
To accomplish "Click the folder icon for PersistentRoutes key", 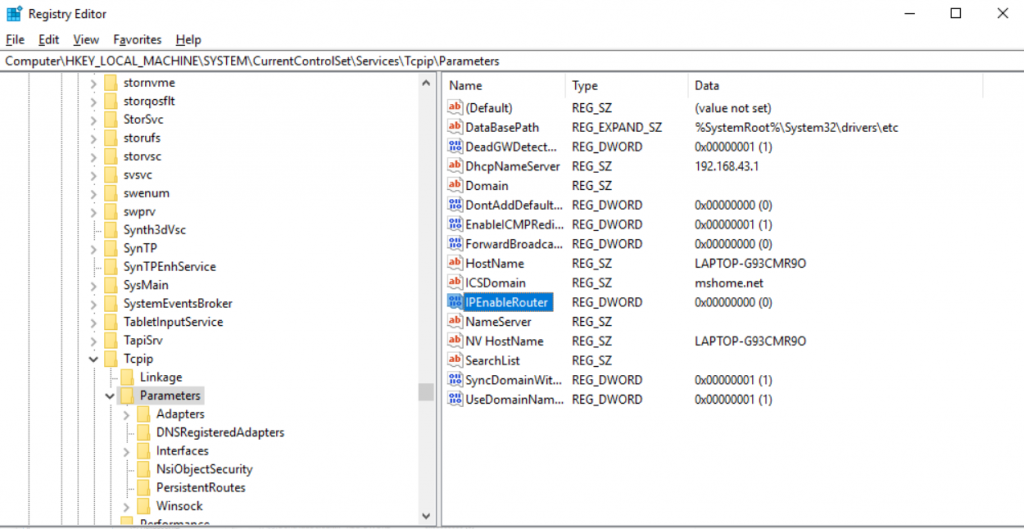I will pyautogui.click(x=144, y=487).
